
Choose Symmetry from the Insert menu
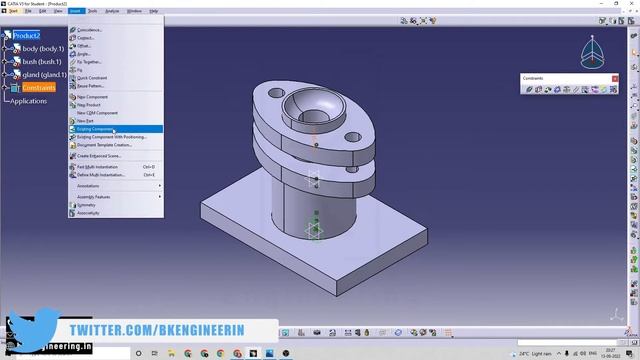pyautogui.click(x=116, y=205)
